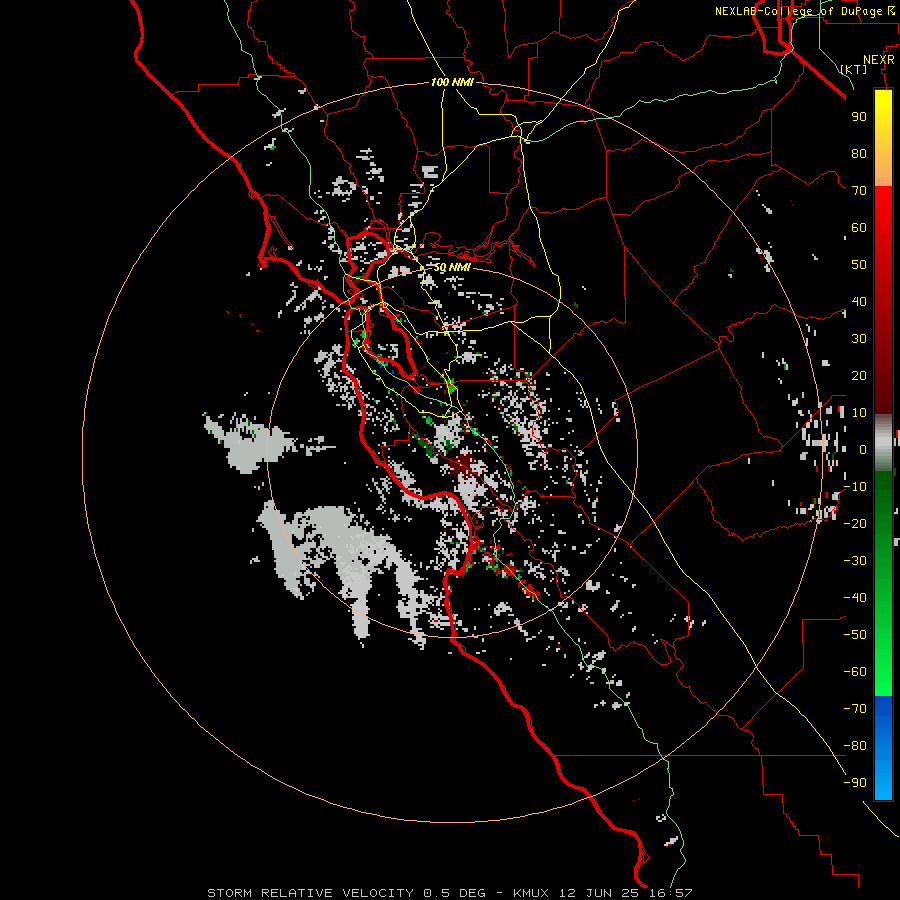
Task: Click the gray zero-velocity segment of the color bar
Action: click(x=883, y=443)
